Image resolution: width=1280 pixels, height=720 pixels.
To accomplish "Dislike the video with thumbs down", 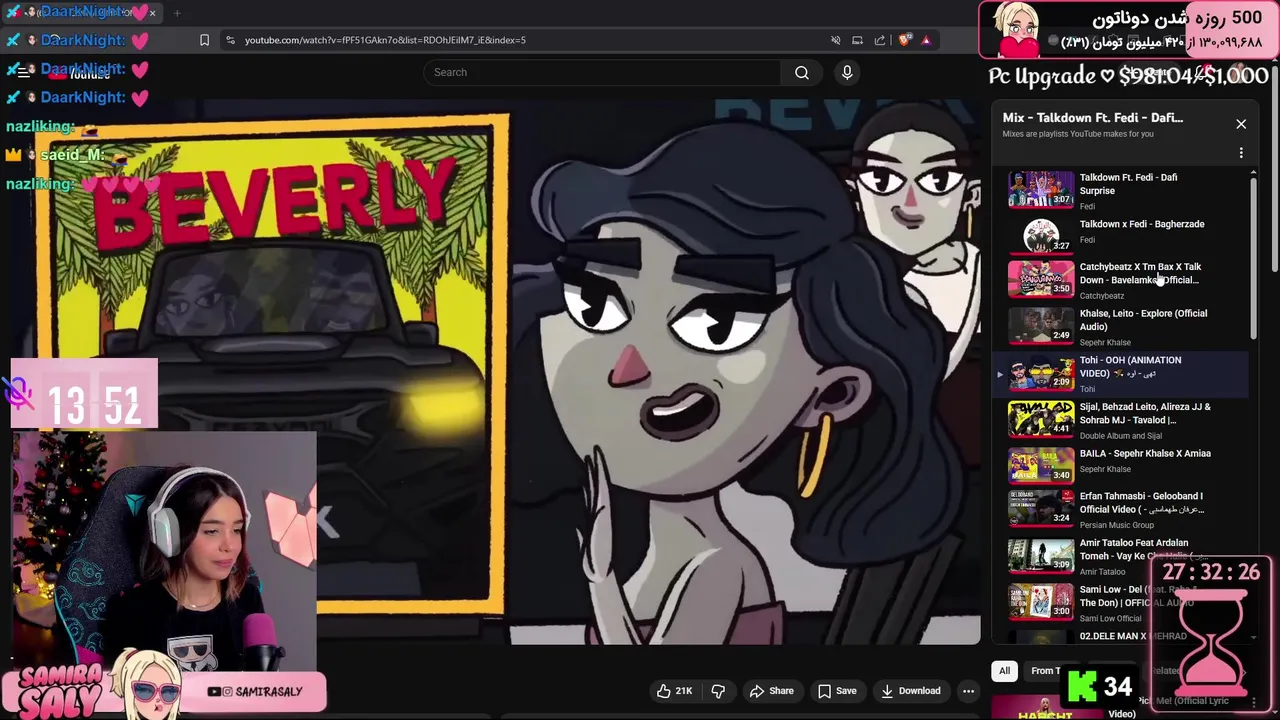I will [x=718, y=691].
